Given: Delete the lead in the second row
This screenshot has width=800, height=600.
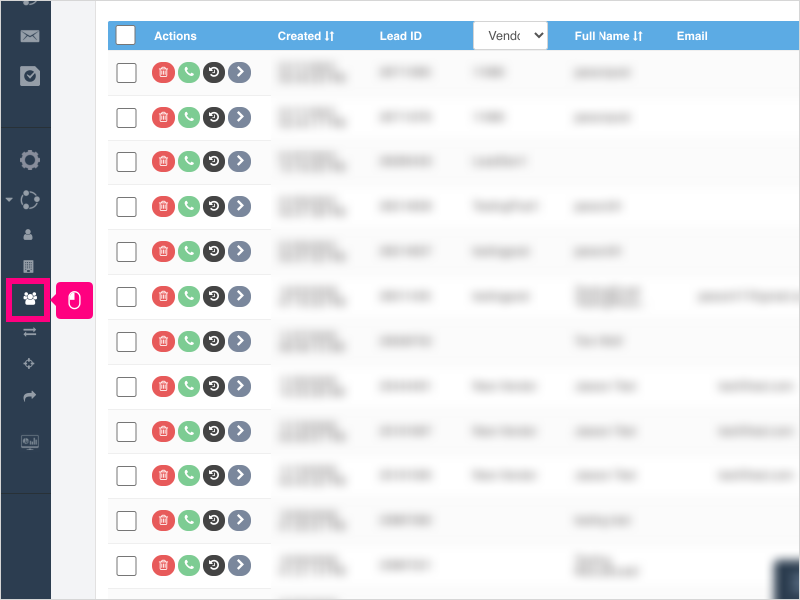Looking at the screenshot, I should click(163, 117).
